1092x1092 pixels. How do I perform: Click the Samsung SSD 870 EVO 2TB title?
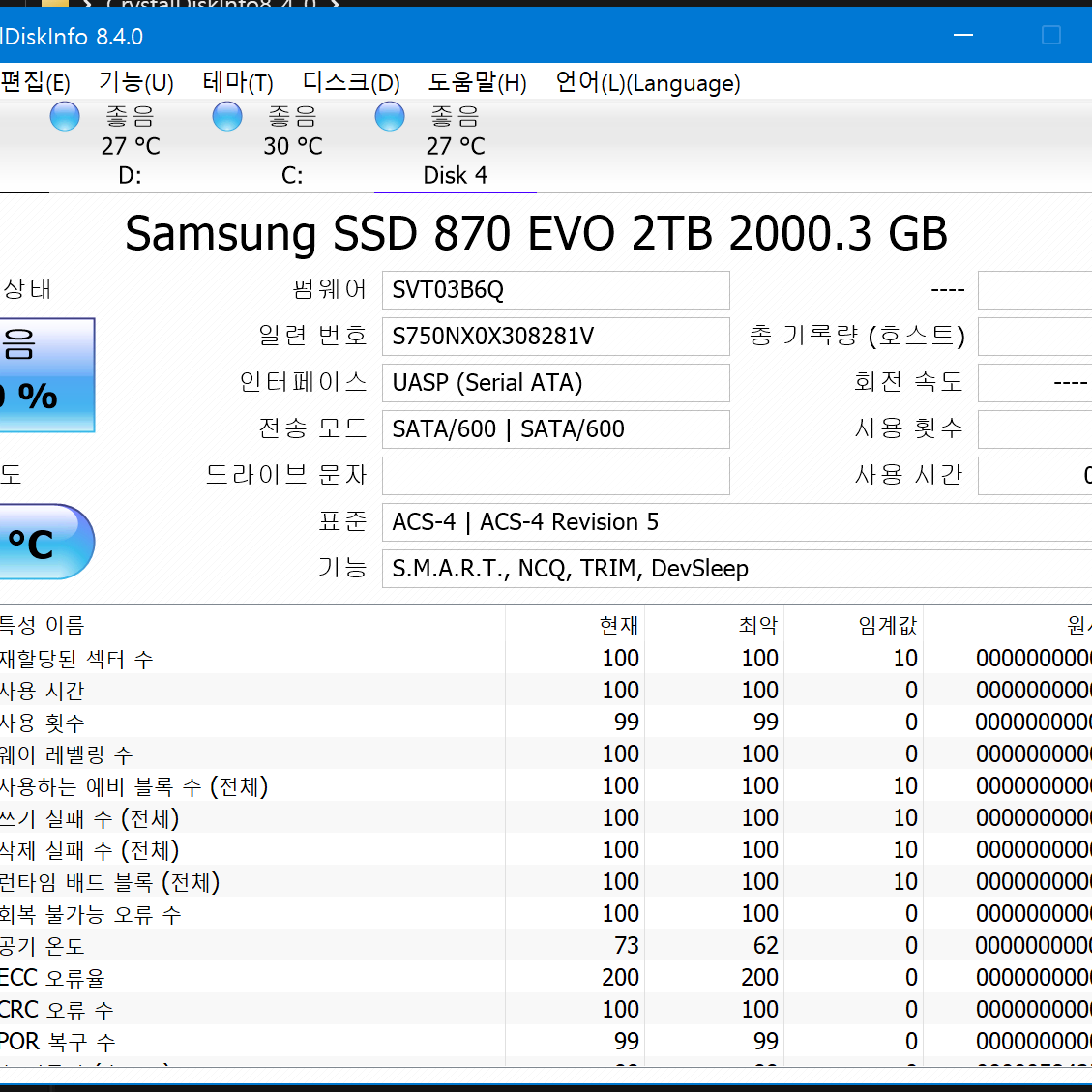(x=536, y=233)
